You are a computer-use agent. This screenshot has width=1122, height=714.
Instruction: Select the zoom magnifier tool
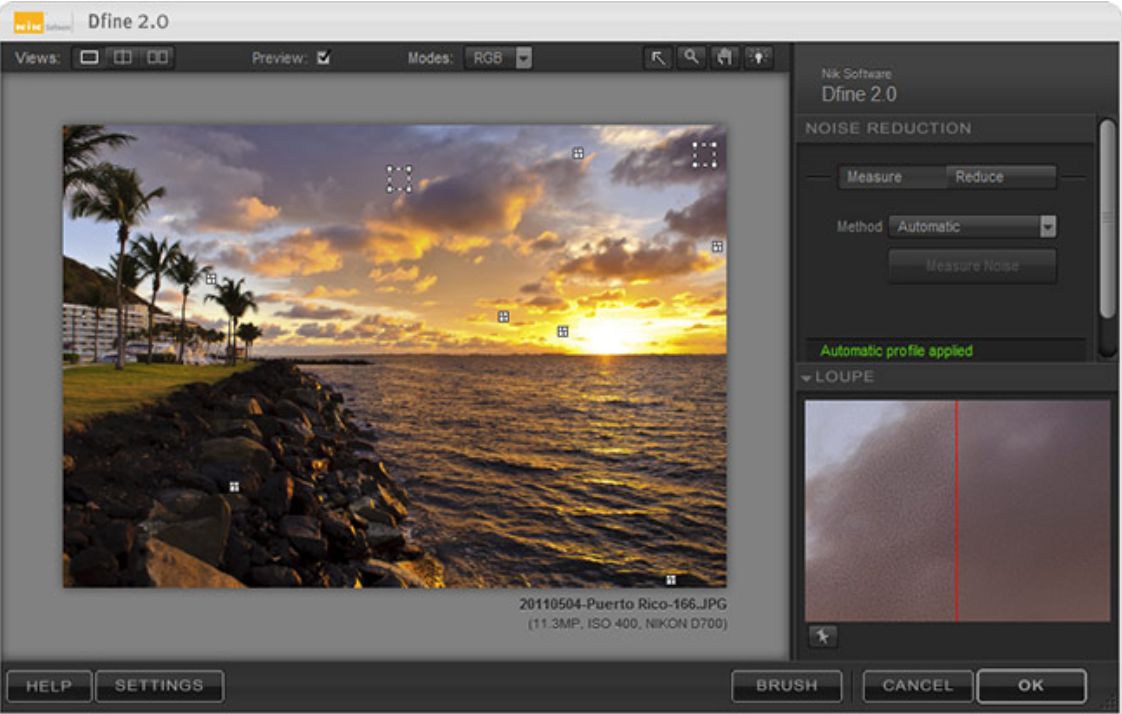click(690, 58)
